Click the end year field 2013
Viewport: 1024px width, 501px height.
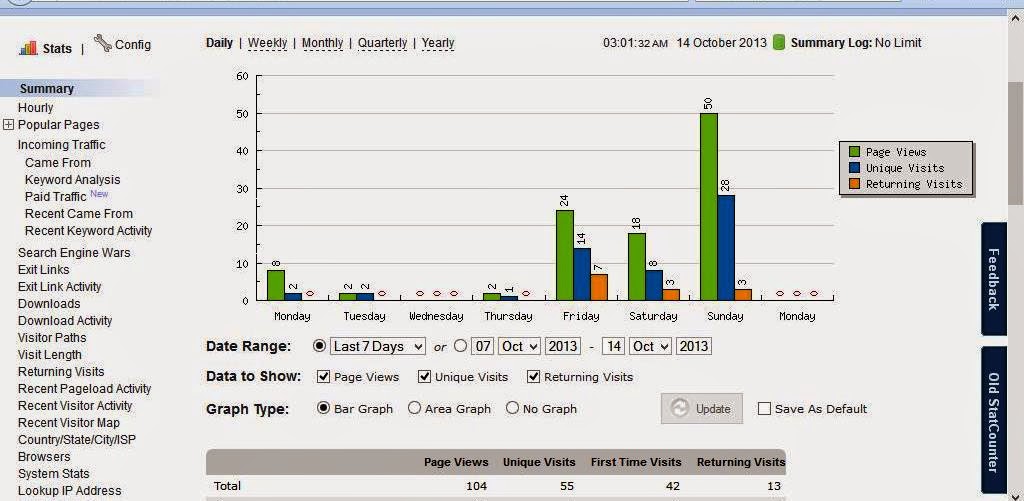tap(694, 346)
